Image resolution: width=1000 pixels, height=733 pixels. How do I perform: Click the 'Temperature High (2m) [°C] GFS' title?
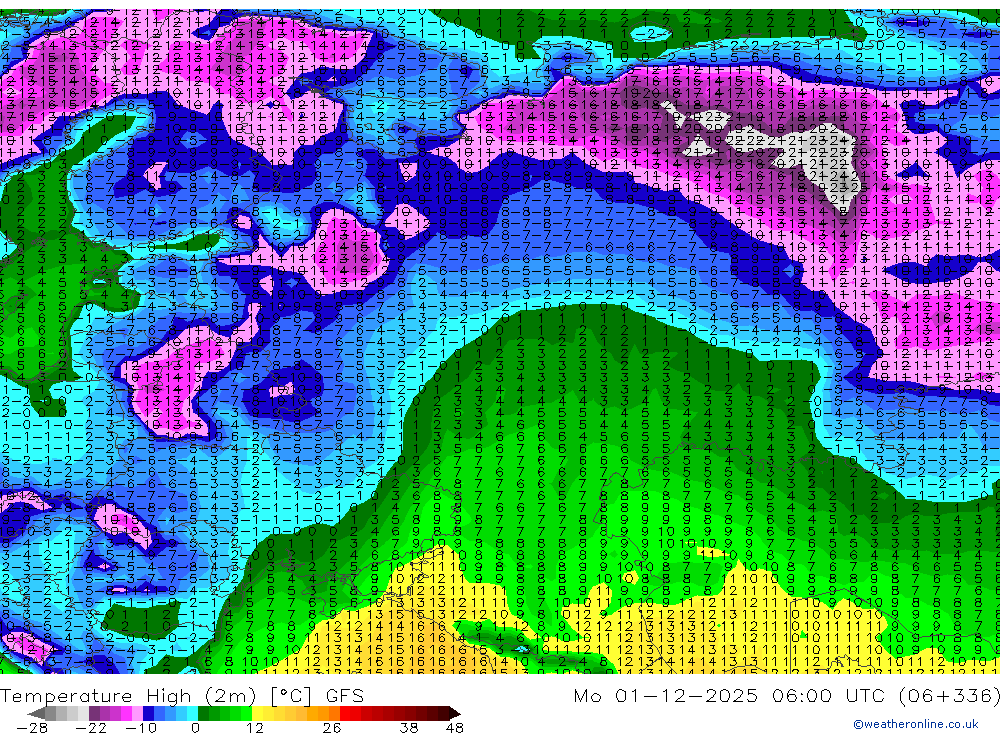(182, 695)
